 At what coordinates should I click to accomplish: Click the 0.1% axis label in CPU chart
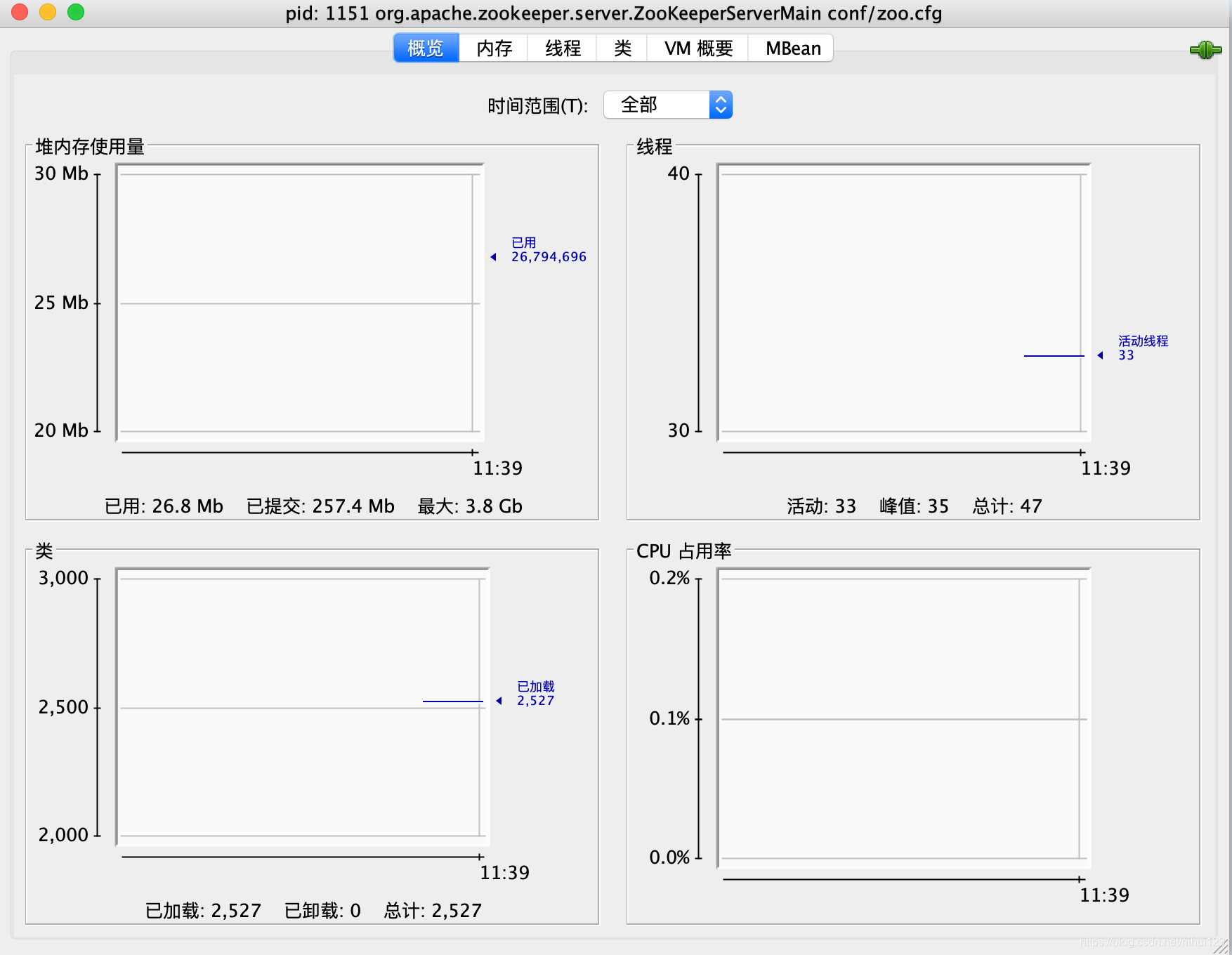click(669, 718)
